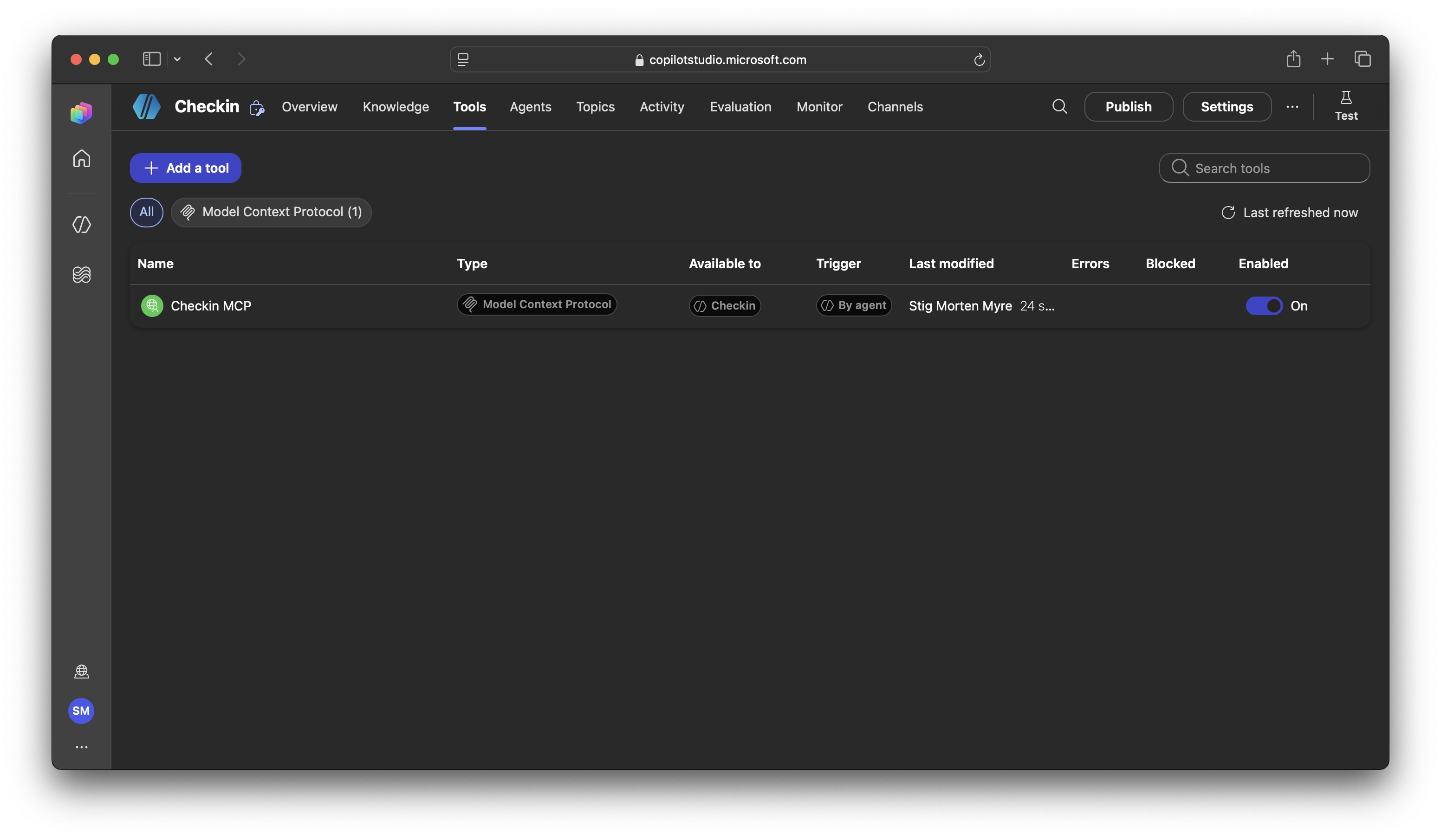This screenshot has width=1441, height=840.
Task: Turn off the Checkin MCP enabled toggle
Action: coord(1264,306)
